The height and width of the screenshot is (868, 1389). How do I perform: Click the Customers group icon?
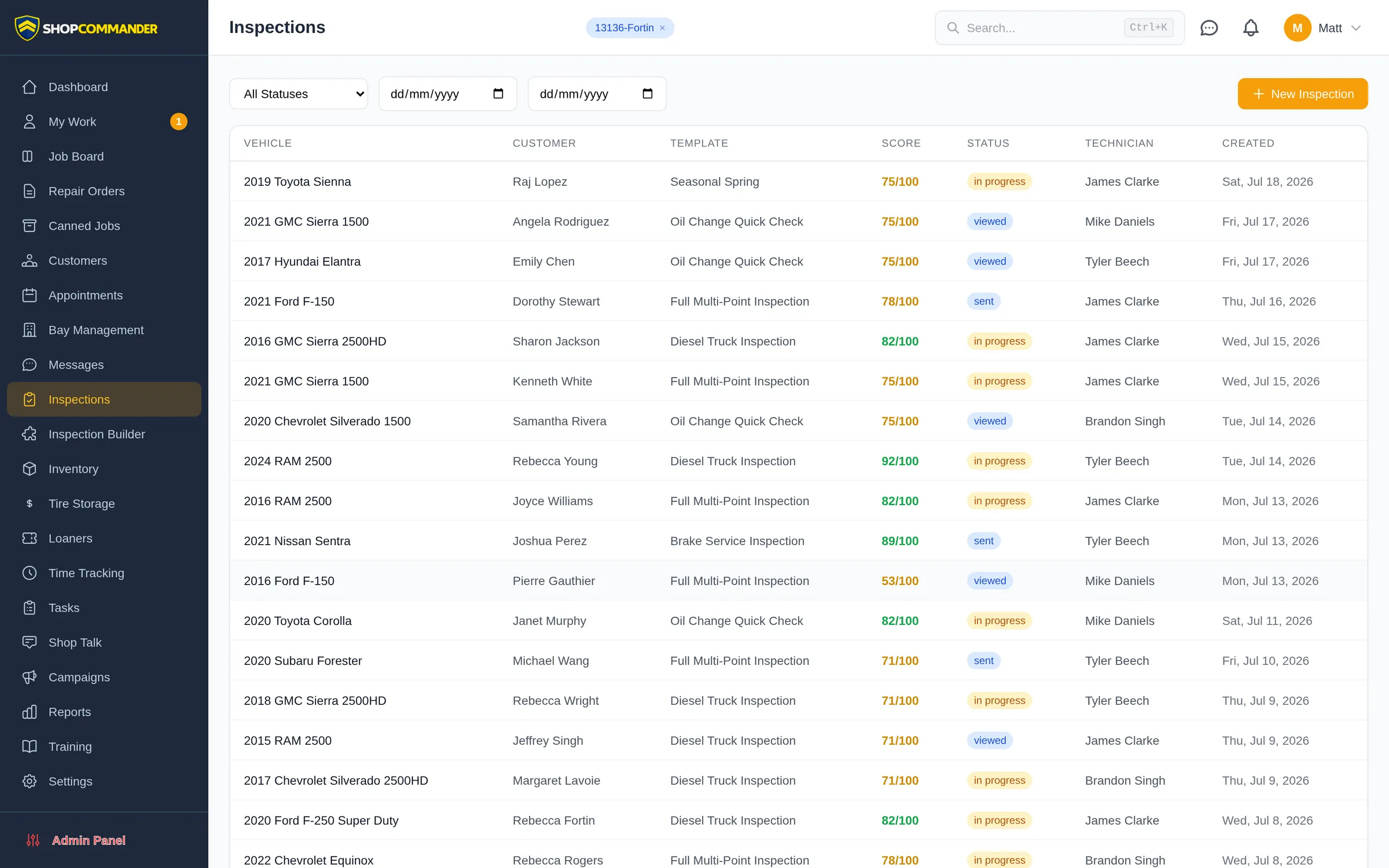30,260
